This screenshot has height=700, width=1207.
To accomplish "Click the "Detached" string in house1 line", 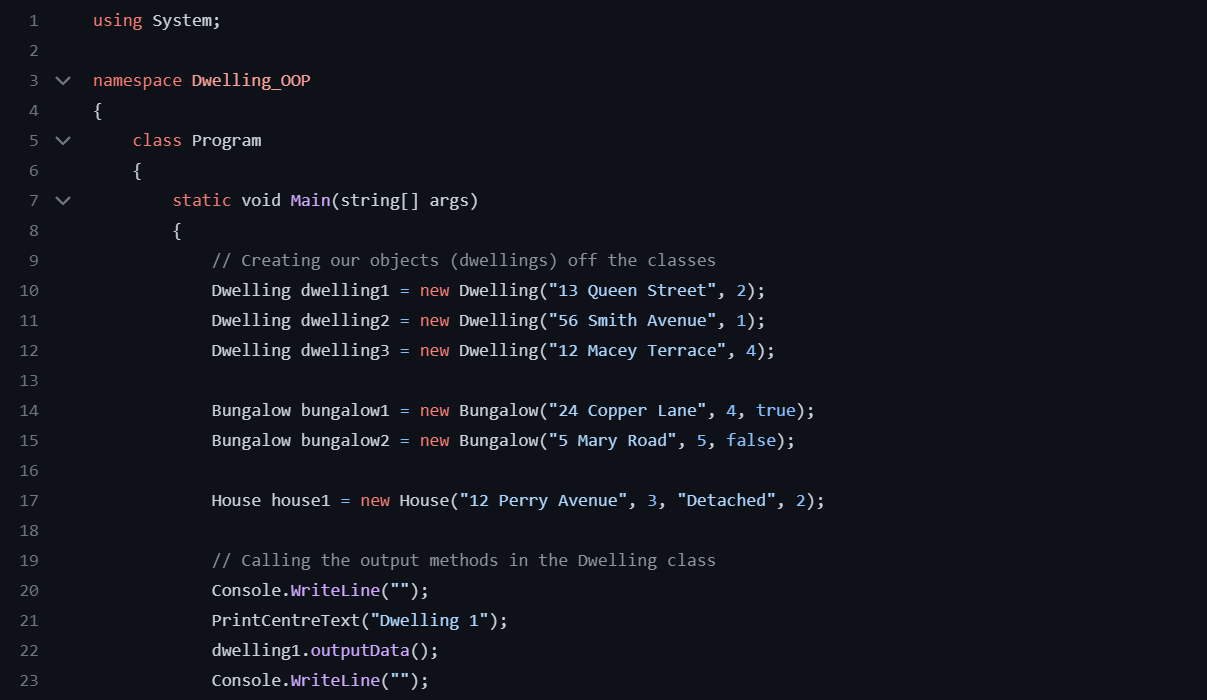I will pyautogui.click(x=727, y=500).
